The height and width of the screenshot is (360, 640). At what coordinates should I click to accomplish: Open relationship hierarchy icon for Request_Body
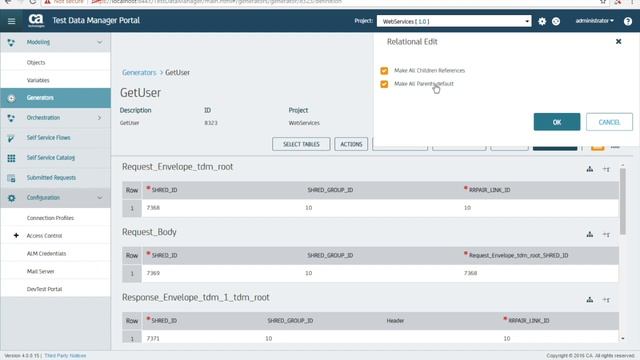coord(590,234)
